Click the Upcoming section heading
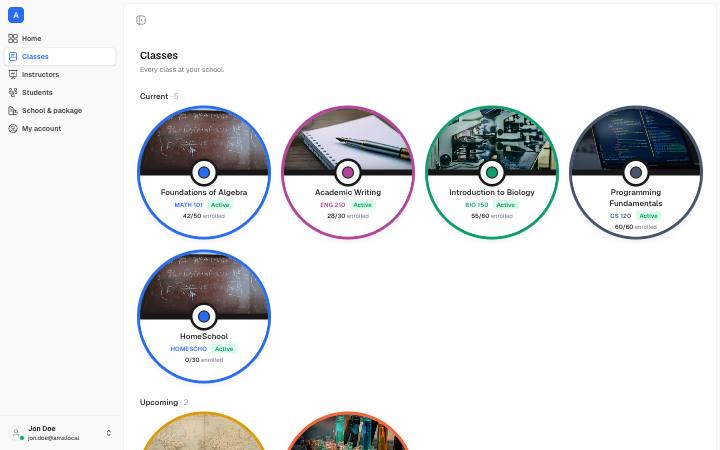 coord(159,402)
